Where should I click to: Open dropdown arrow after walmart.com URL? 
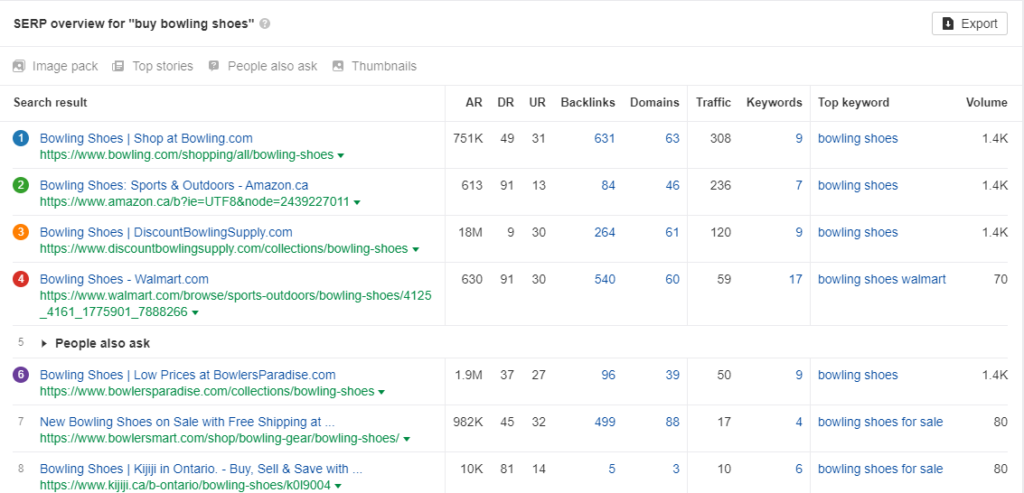(x=195, y=313)
